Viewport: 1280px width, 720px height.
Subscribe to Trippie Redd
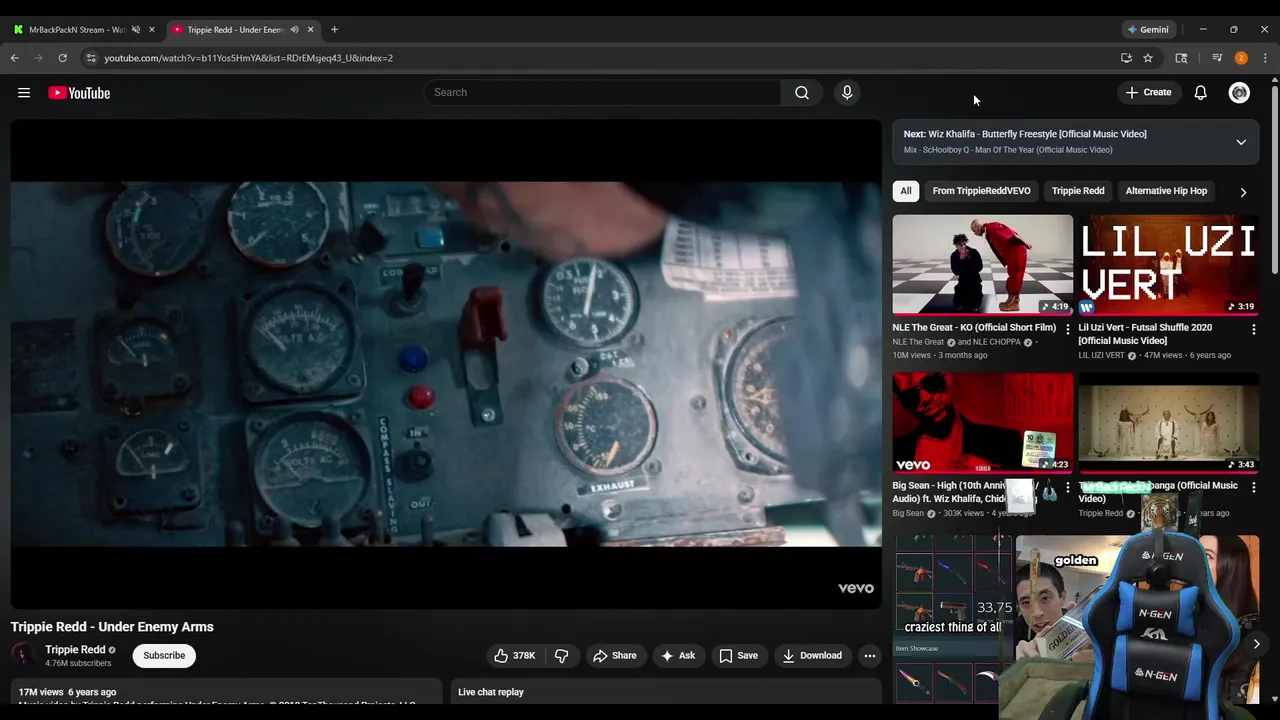[x=164, y=656]
